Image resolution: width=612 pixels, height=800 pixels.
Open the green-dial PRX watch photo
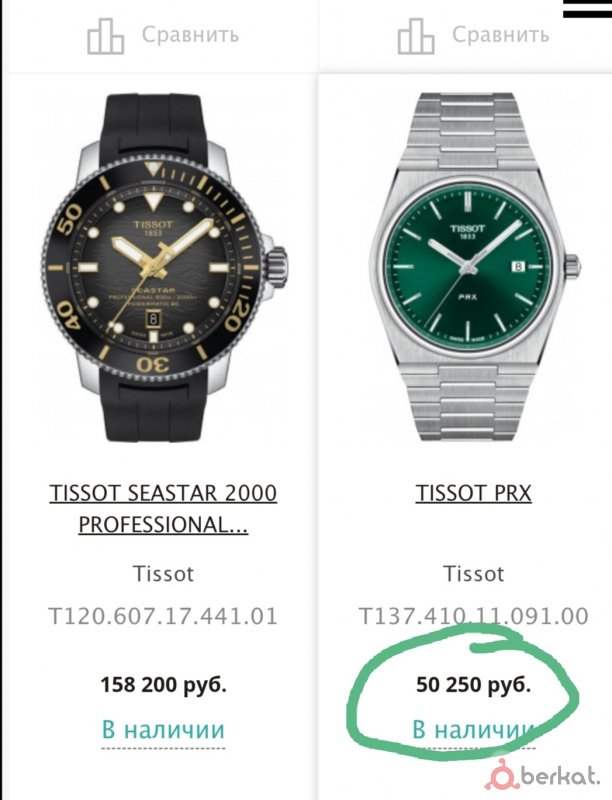(x=474, y=265)
